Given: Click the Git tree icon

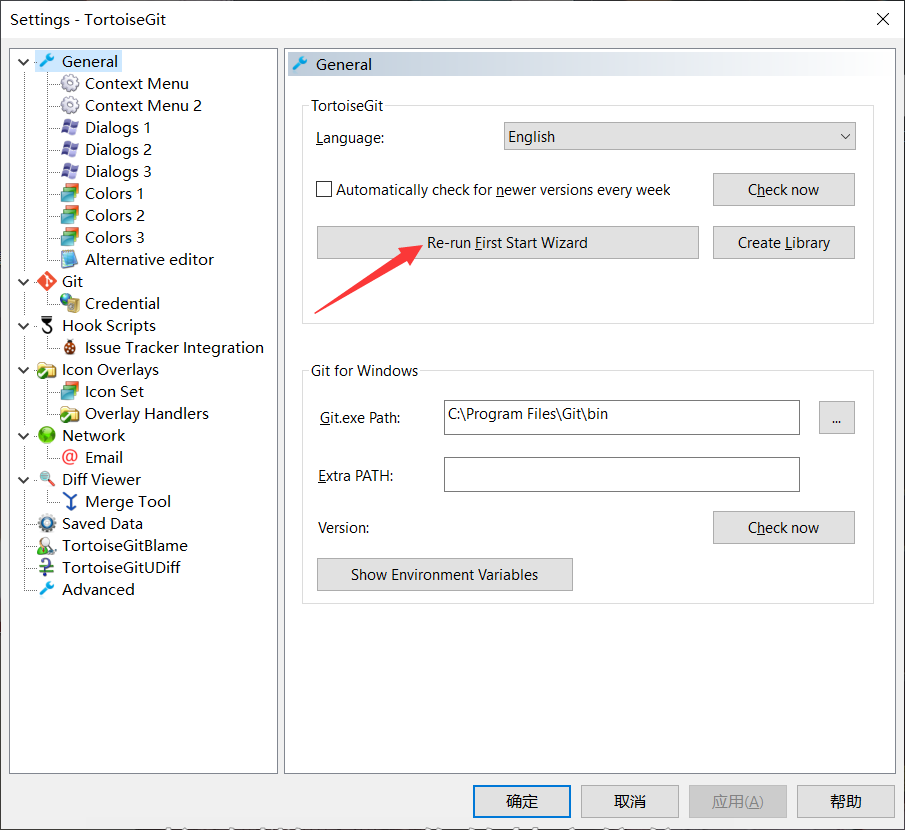Looking at the screenshot, I should (x=46, y=282).
